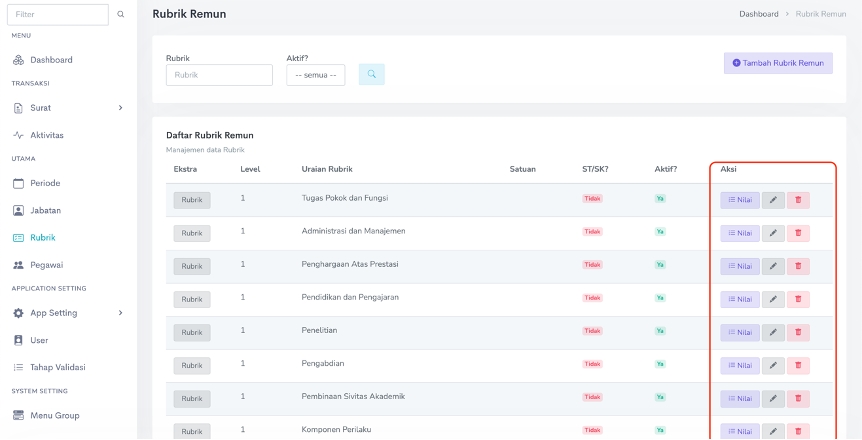Open Pegawai from the sidebar menu
862x440 pixels.
(x=46, y=265)
